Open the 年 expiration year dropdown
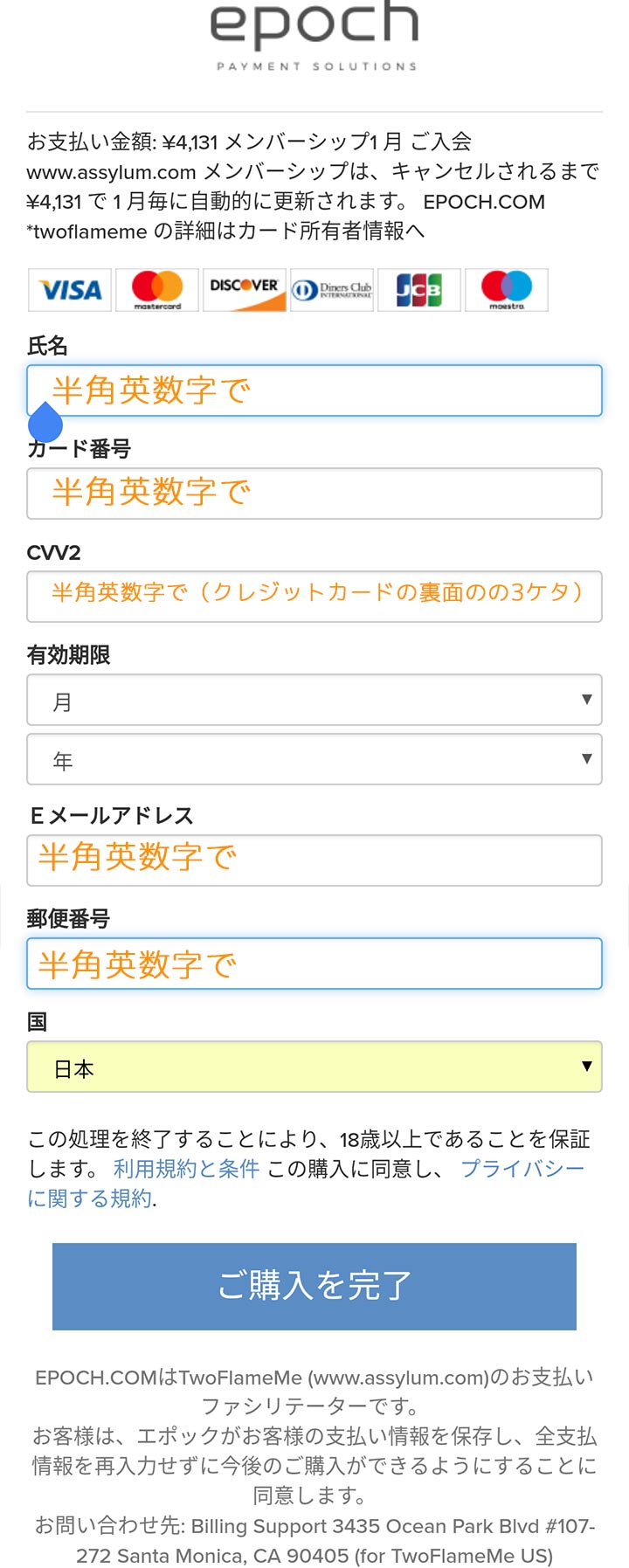The width and height of the screenshot is (629, 1568). pyautogui.click(x=314, y=759)
